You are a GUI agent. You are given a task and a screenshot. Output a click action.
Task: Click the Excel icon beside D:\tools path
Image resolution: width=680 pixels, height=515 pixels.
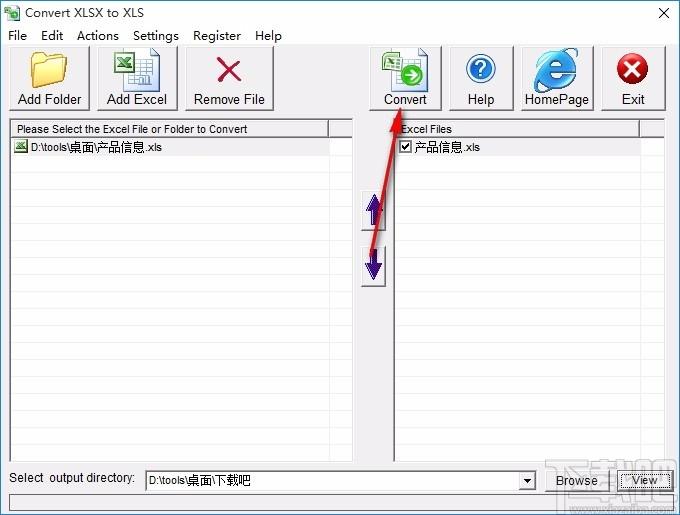point(21,147)
